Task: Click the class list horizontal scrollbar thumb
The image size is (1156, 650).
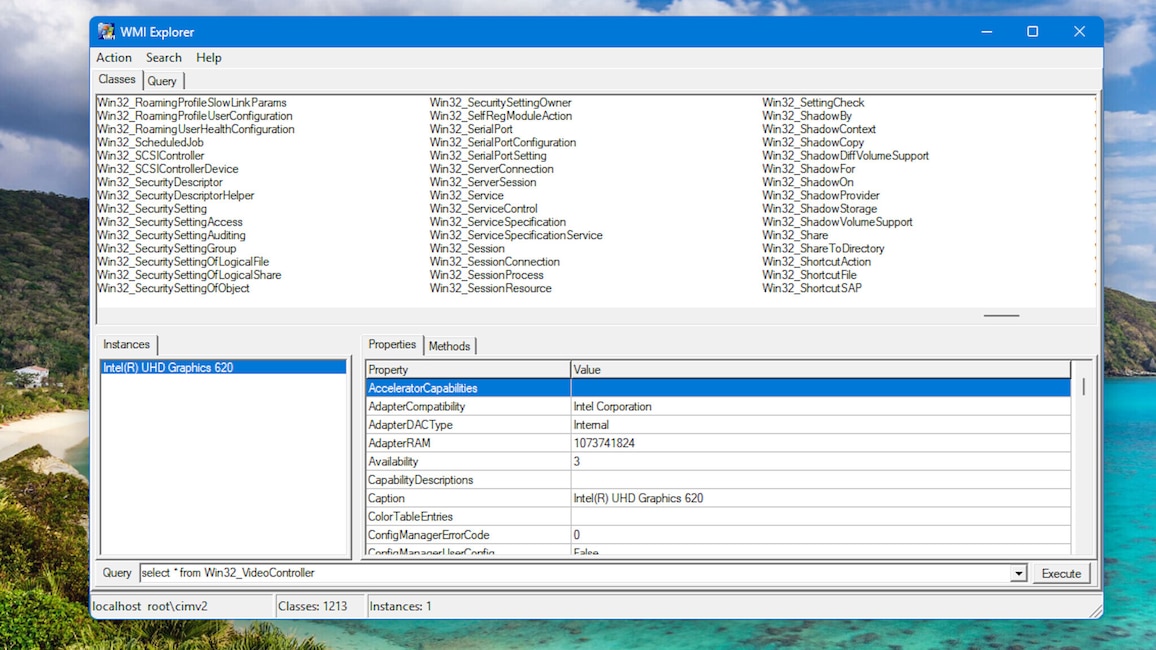Action: tap(1001, 315)
